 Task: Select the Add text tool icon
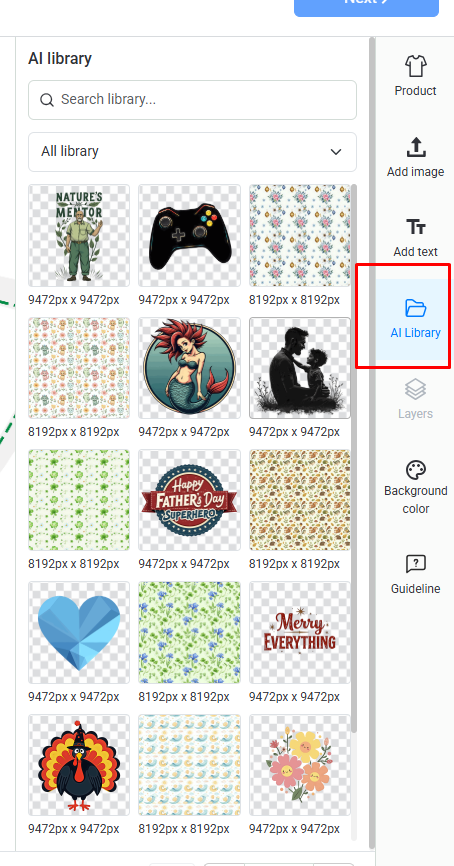click(x=415, y=227)
